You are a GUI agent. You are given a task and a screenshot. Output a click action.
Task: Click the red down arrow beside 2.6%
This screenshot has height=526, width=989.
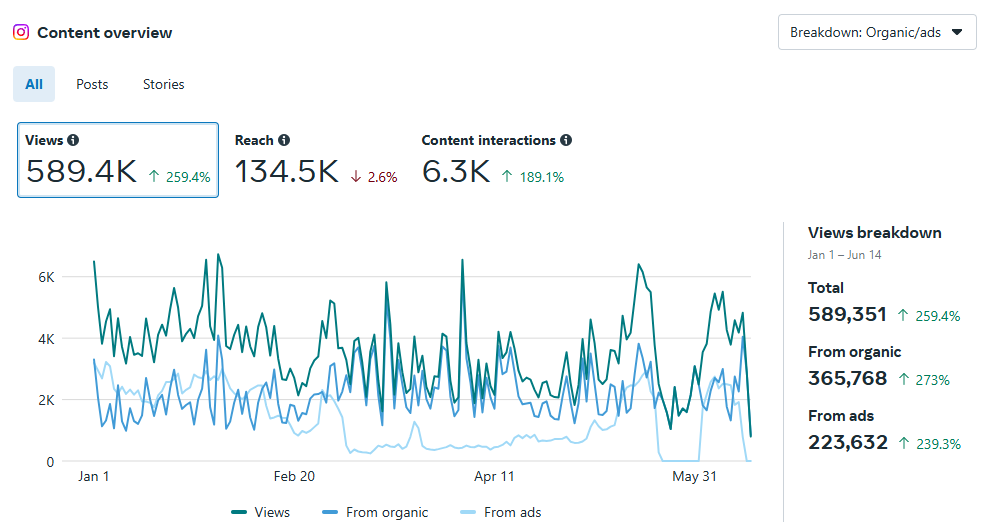click(356, 177)
